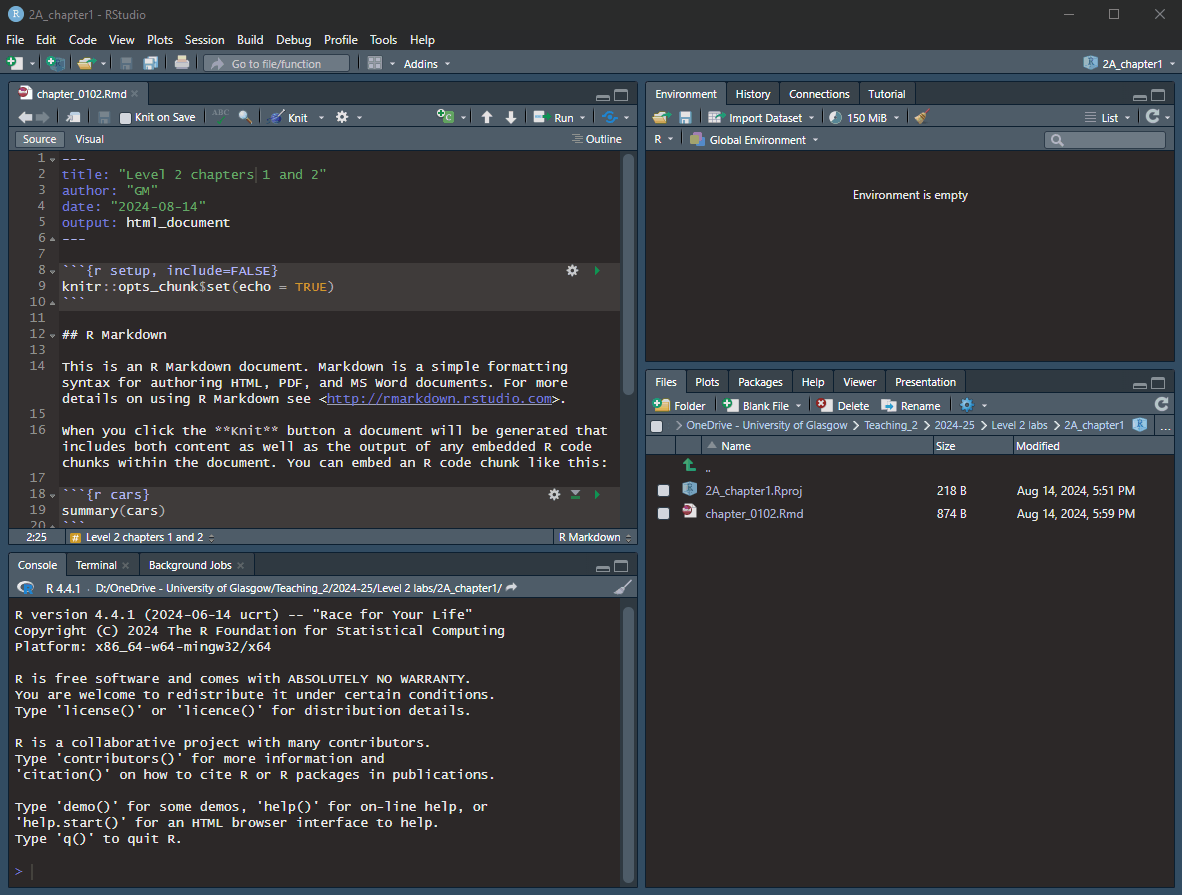Screen dimensions: 1182x895
Task: Clear environment objects with broom icon
Action: (x=921, y=117)
